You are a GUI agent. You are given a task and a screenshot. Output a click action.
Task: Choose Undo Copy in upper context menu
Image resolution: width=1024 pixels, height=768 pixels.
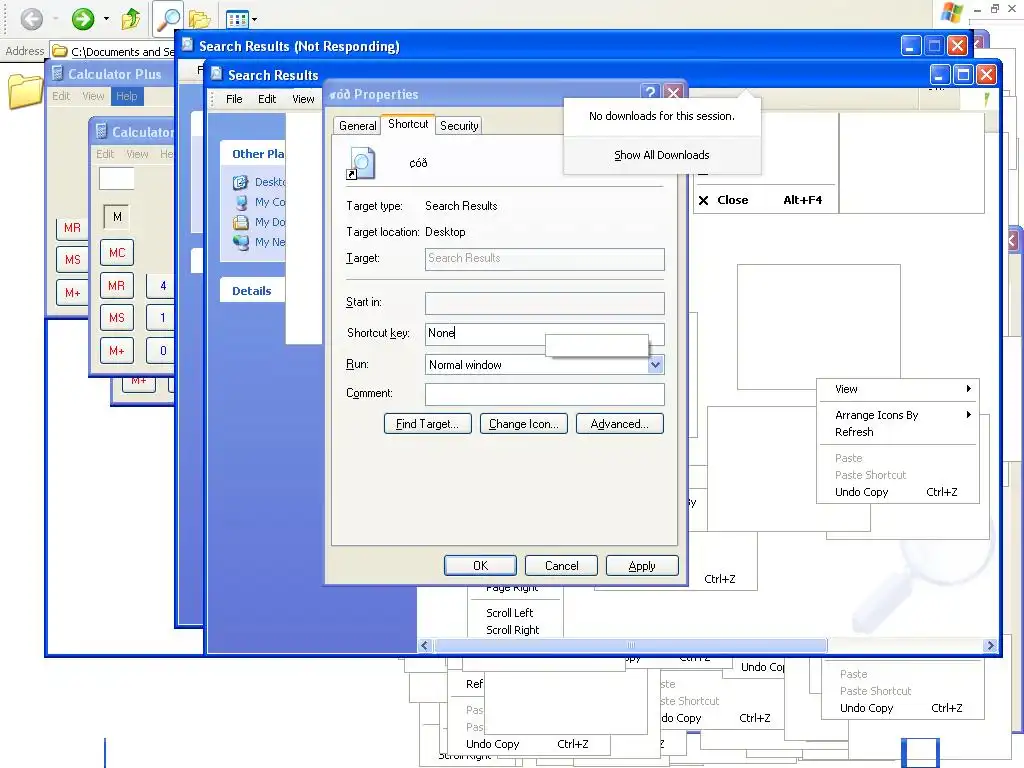click(898, 492)
